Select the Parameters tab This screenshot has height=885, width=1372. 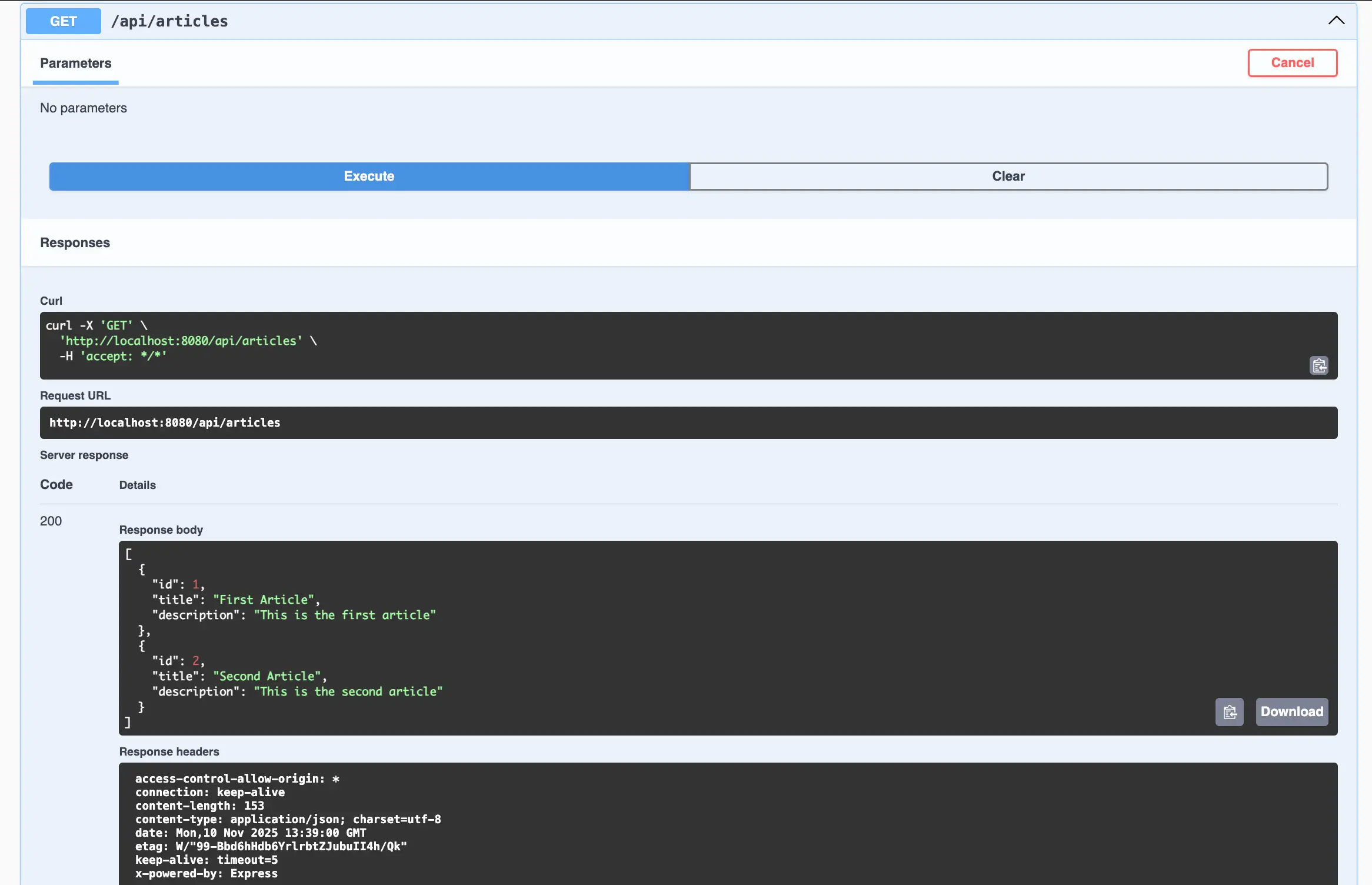[x=76, y=63]
